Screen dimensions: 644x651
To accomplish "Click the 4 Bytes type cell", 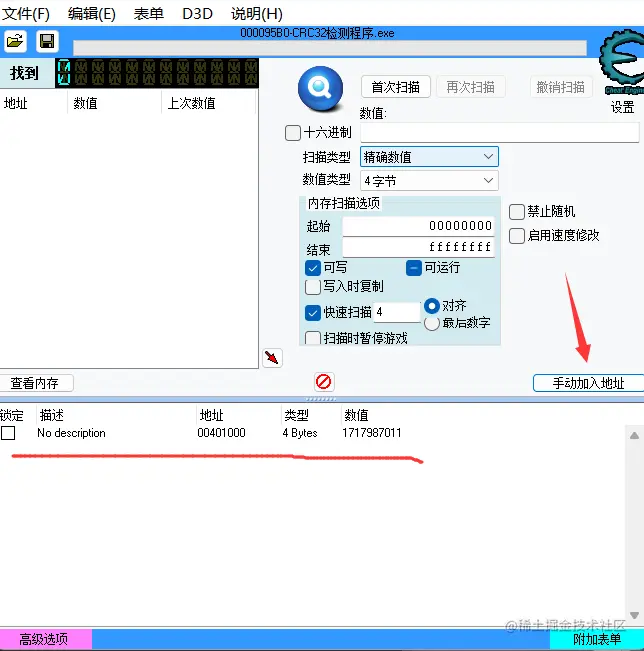I will click(300, 433).
